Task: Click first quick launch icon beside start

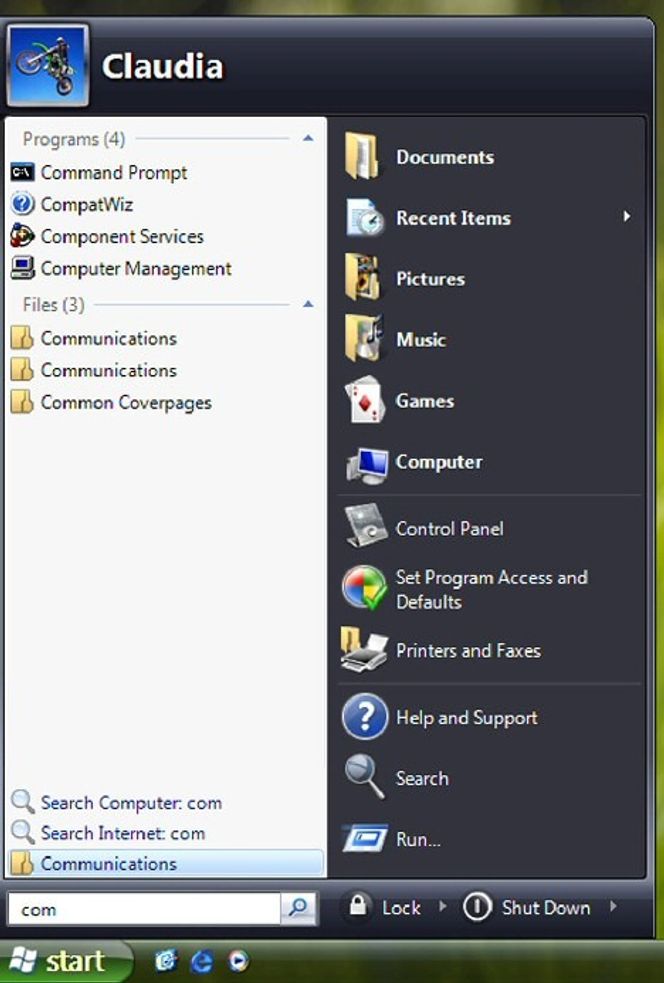Action: coord(166,960)
